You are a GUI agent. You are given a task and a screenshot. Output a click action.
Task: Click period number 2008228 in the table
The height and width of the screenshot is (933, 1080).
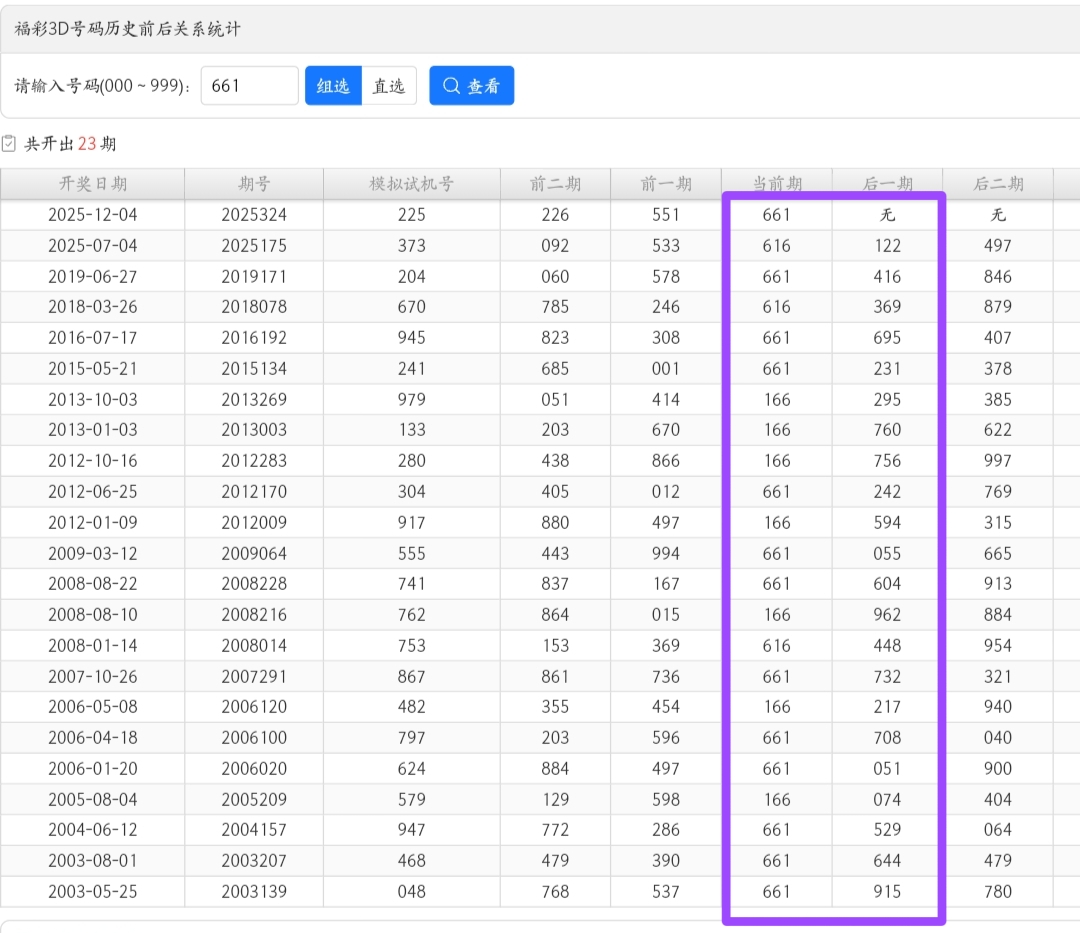(x=254, y=584)
